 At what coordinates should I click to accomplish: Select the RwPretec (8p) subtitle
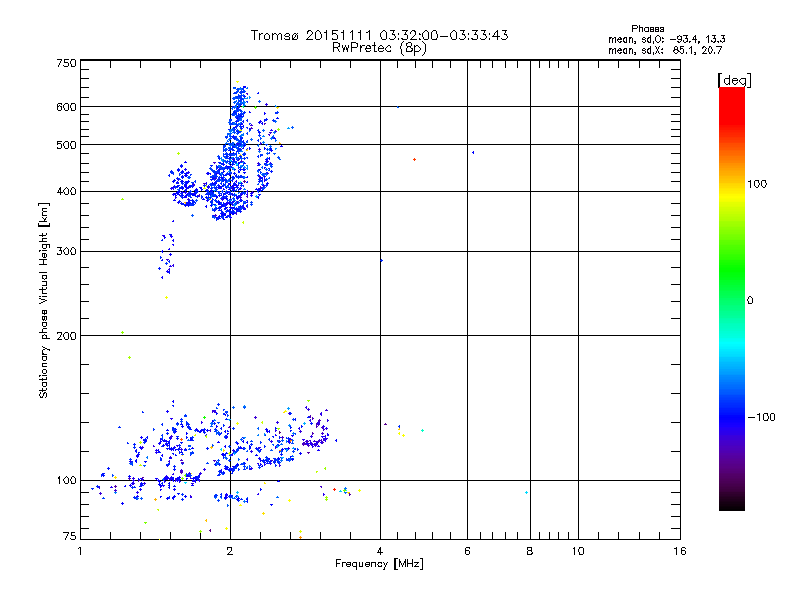point(379,48)
